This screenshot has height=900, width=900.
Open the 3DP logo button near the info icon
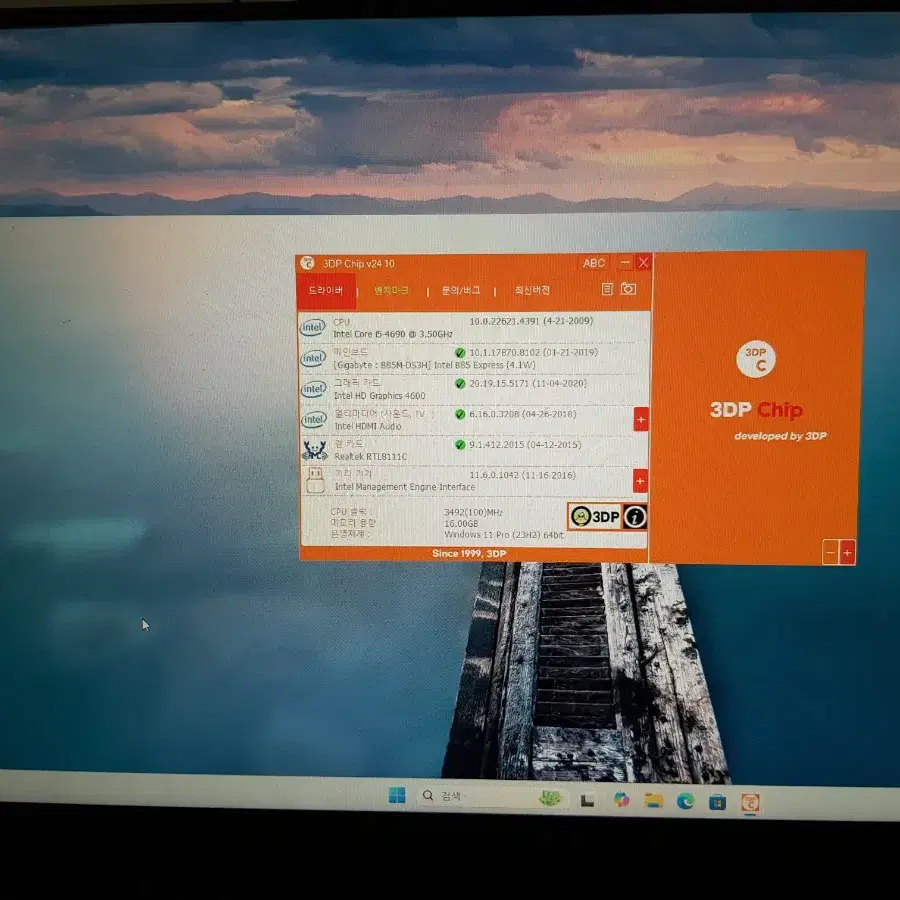(595, 516)
